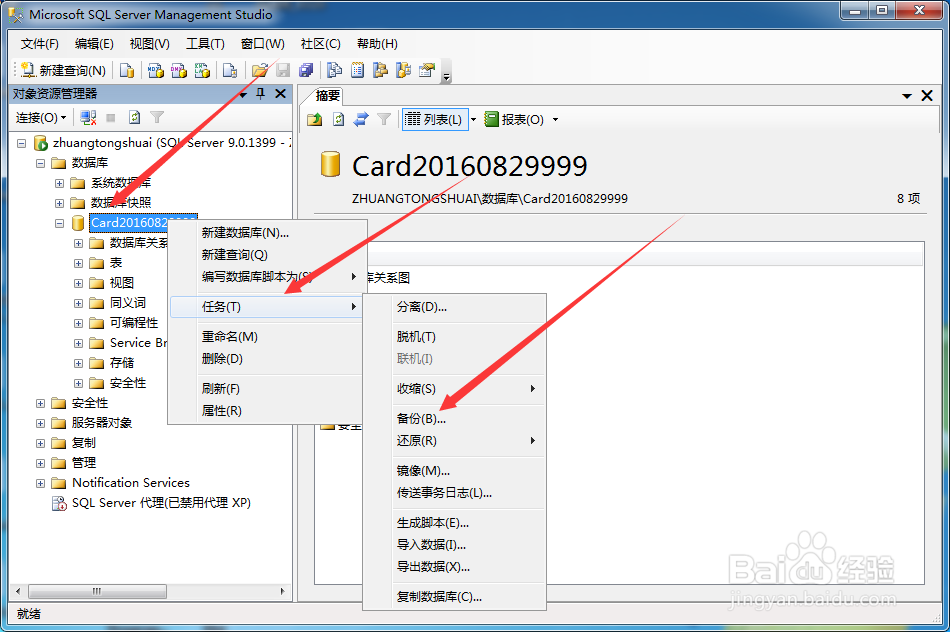
Task: Click the XMLA query toolbar icon
Action: tap(202, 70)
